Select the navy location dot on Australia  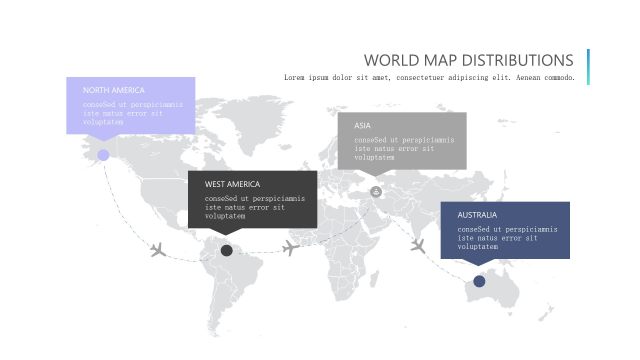coord(479,281)
